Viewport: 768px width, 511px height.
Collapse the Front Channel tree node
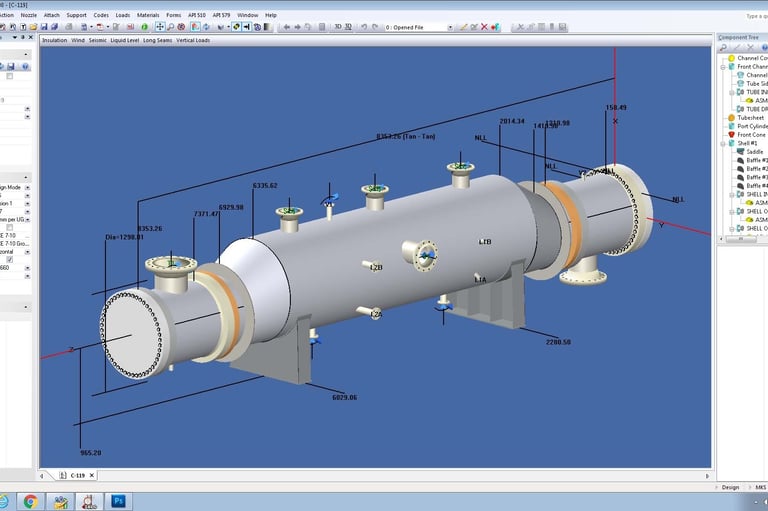coord(723,67)
